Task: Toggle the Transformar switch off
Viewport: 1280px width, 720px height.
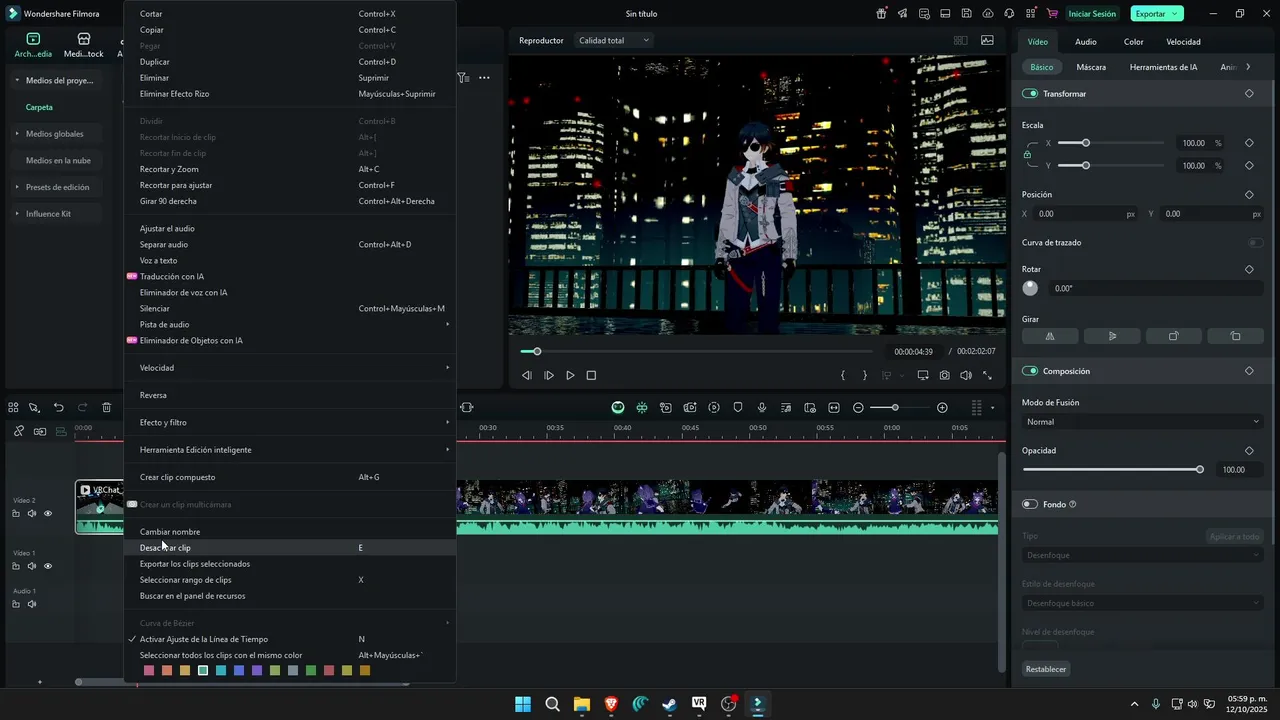Action: pyautogui.click(x=1030, y=94)
